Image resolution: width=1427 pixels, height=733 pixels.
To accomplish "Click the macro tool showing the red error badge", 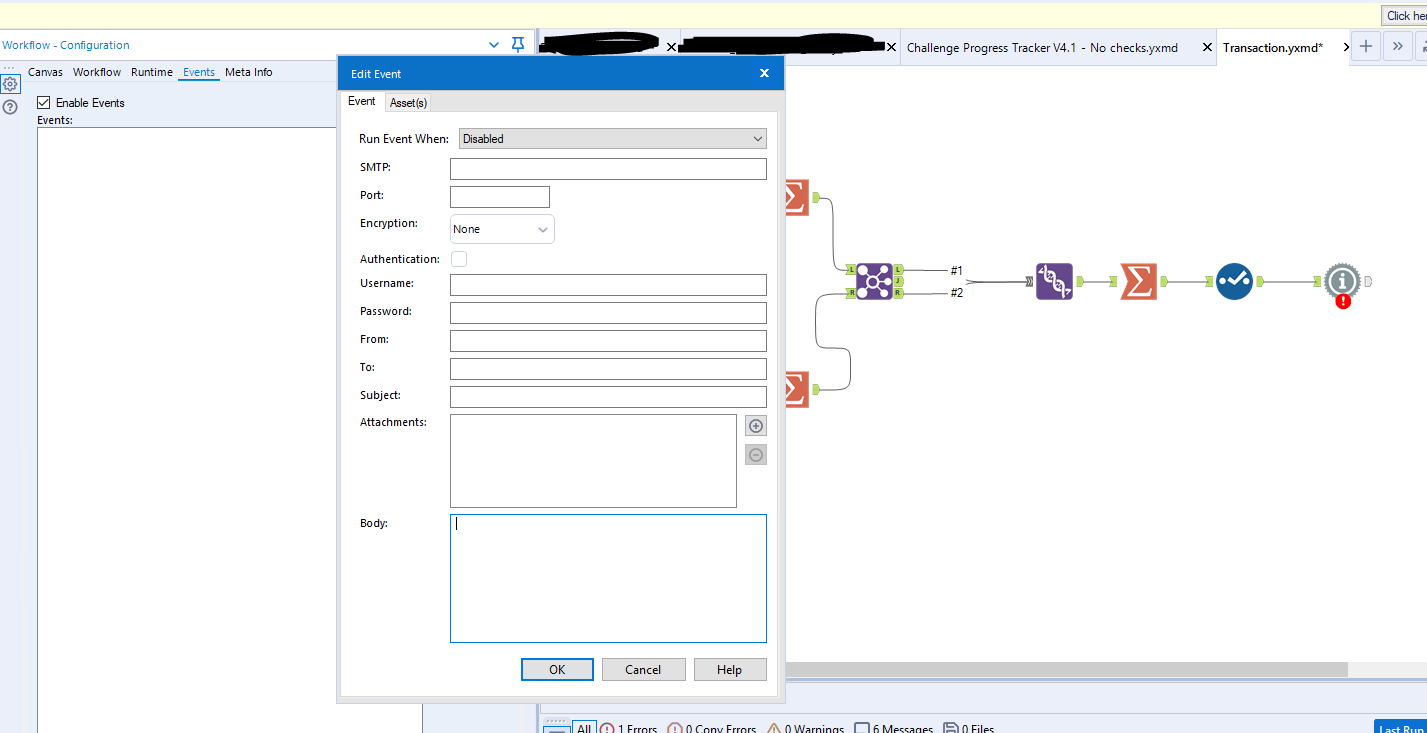I will [x=1341, y=282].
